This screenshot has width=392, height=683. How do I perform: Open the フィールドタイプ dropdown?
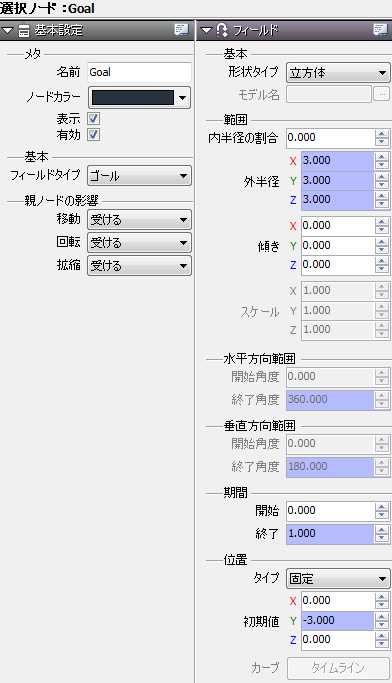(x=139, y=176)
